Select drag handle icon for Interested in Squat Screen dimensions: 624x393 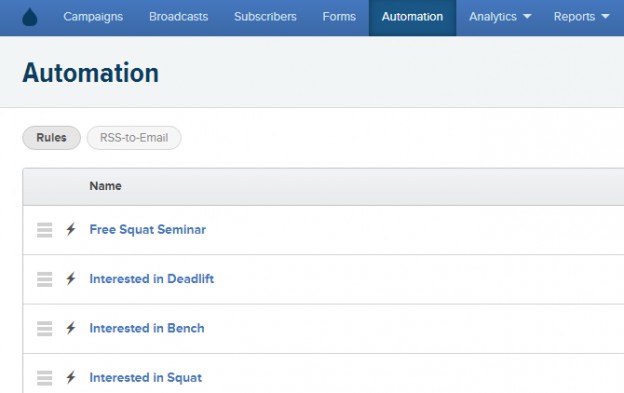pyautogui.click(x=45, y=378)
